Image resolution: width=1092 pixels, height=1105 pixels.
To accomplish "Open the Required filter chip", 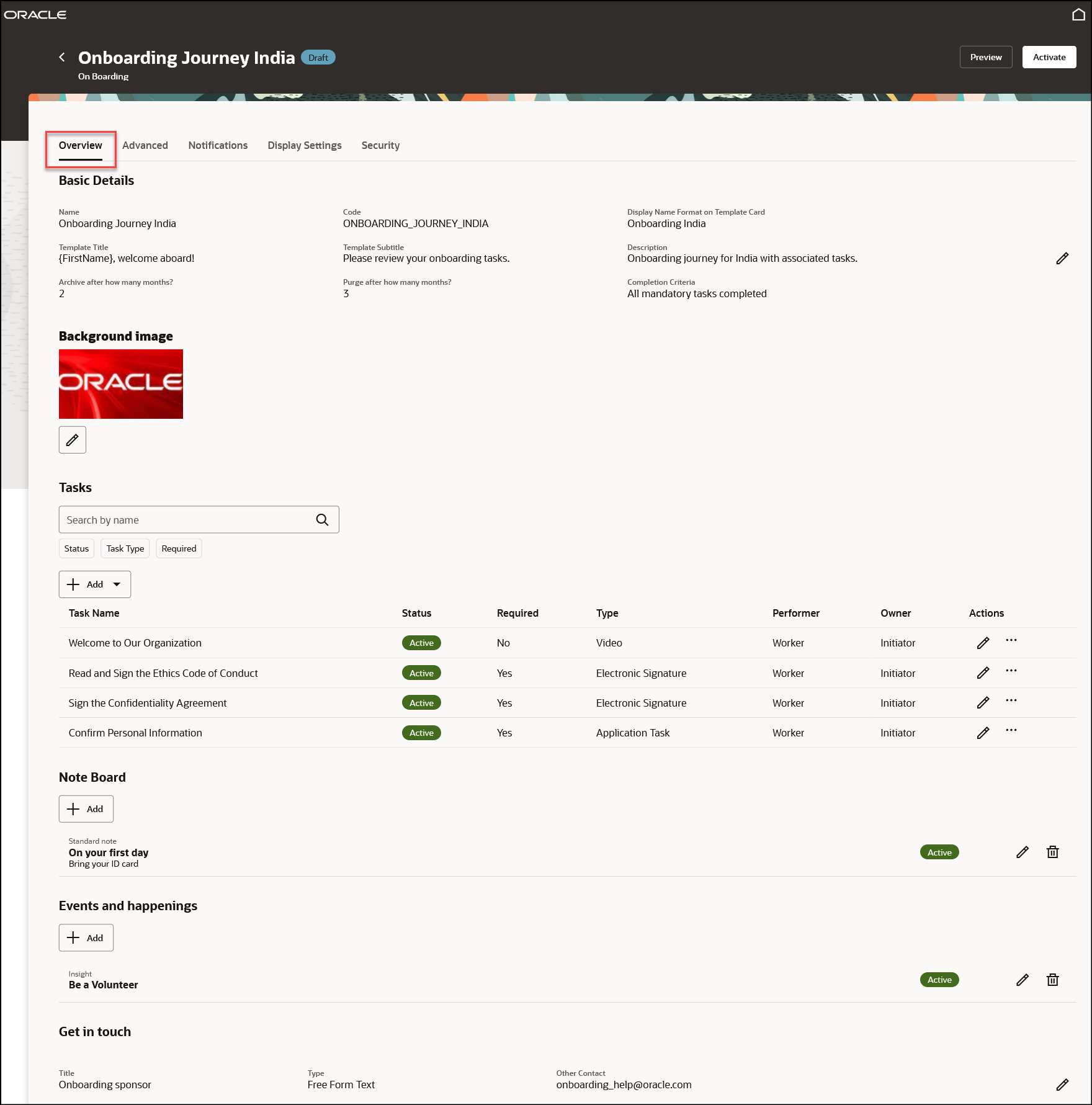I will coord(179,548).
